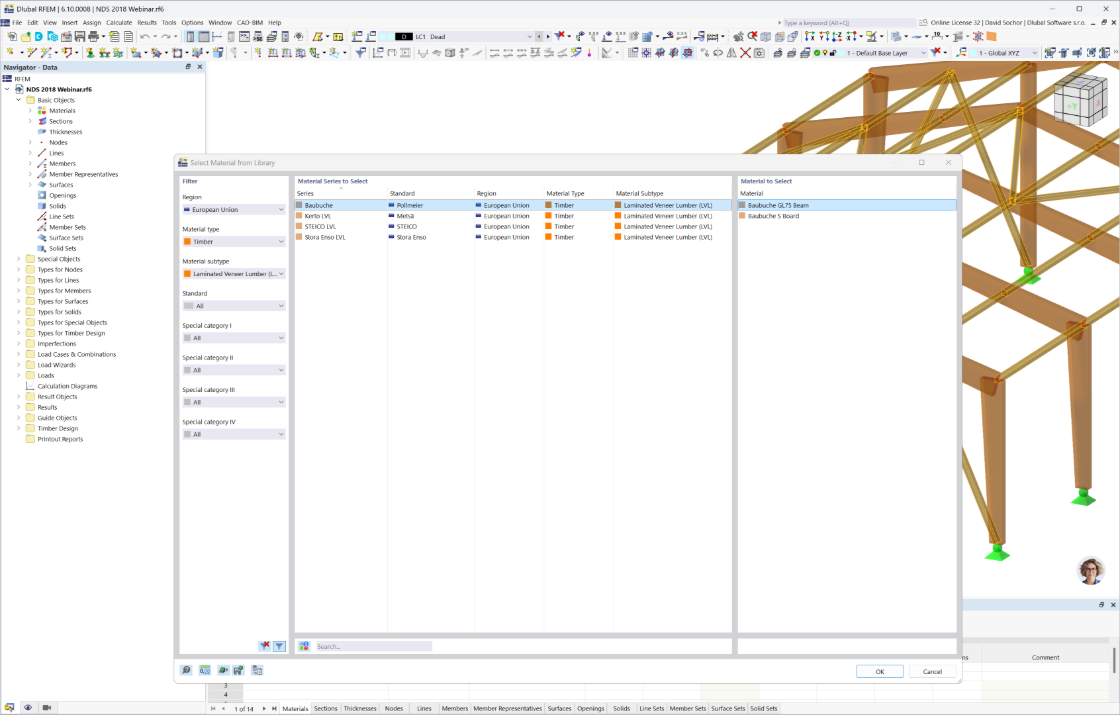
Task: Click the red X delete icon in second toolbar
Action: (745, 53)
